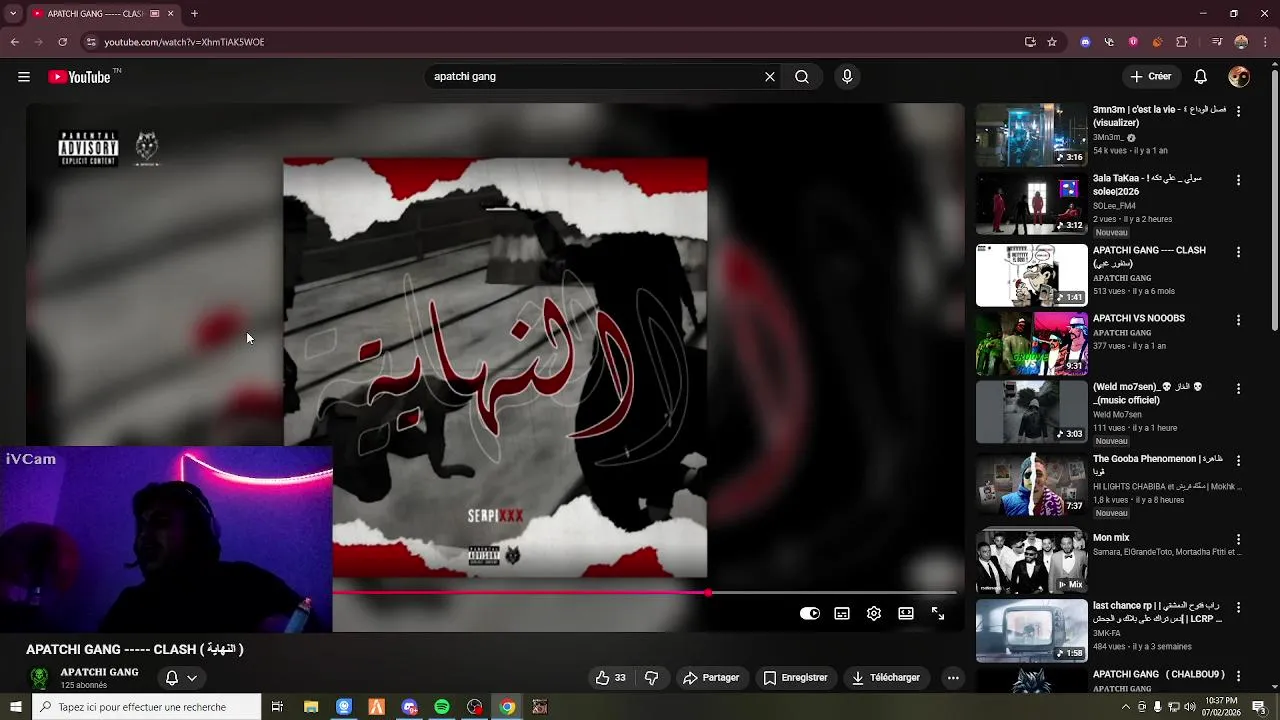The width and height of the screenshot is (1280, 720).
Task: Click the Enregistrer button
Action: [795, 678]
